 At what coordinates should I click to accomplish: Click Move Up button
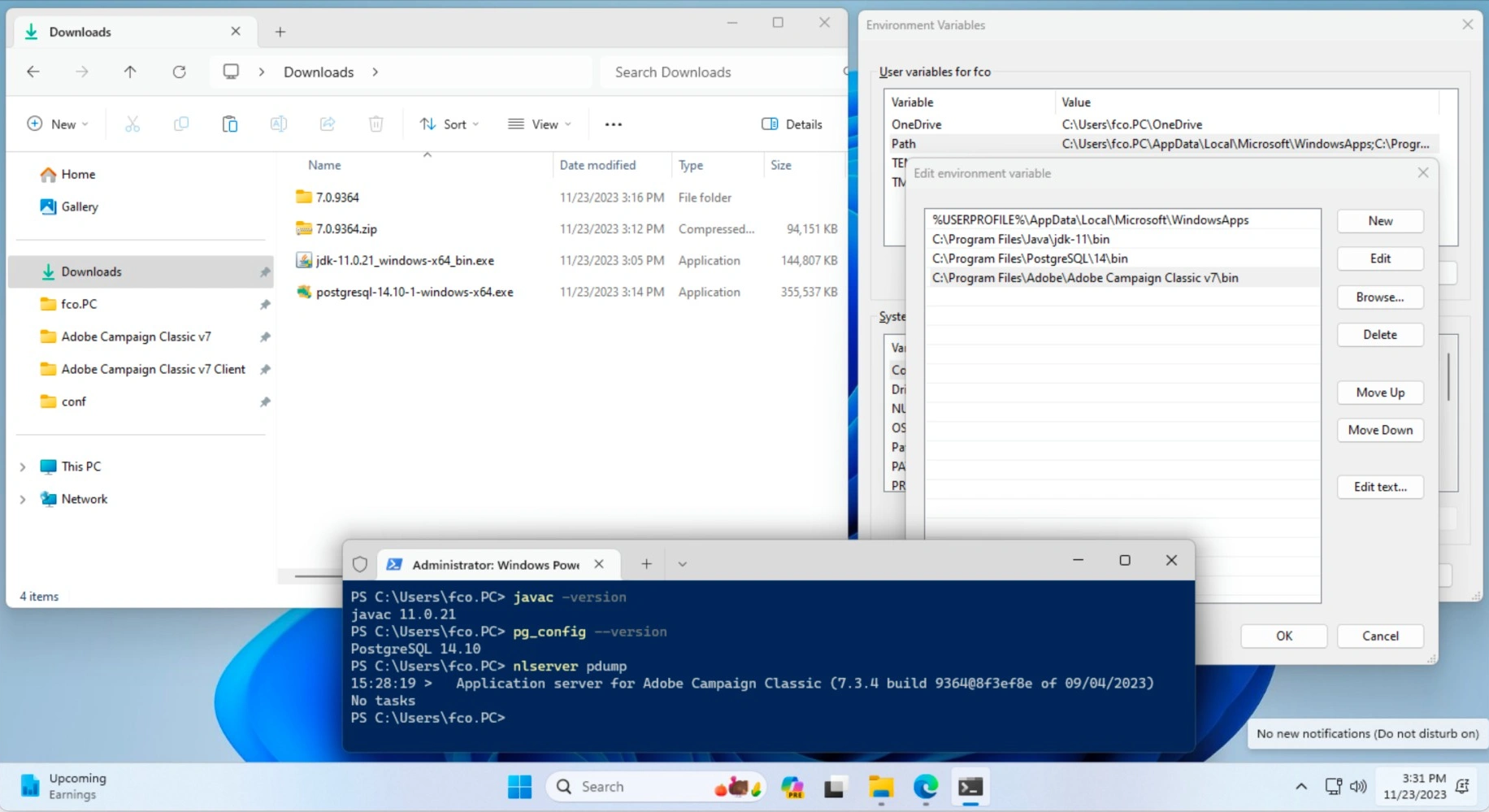coord(1380,393)
